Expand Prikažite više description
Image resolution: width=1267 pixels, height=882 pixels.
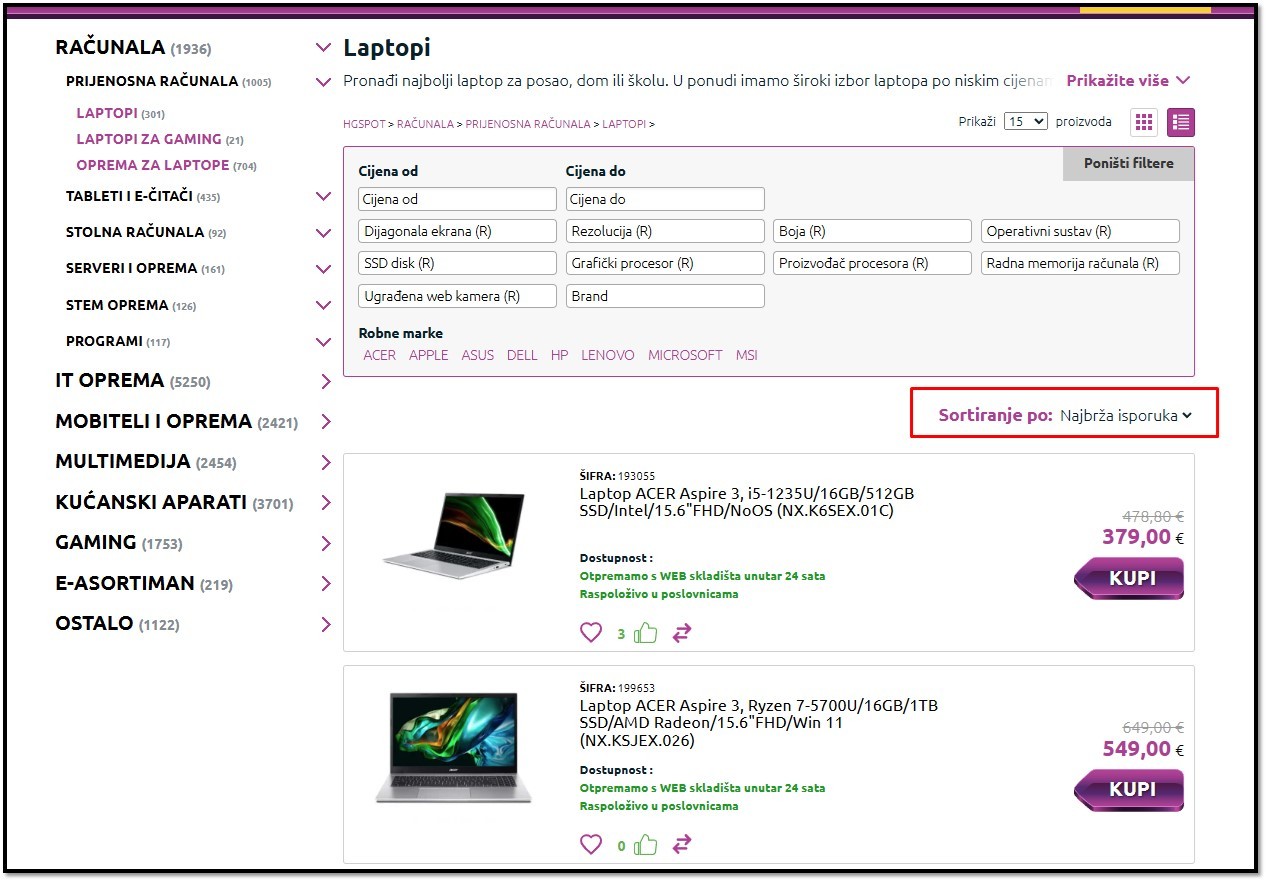[1128, 80]
